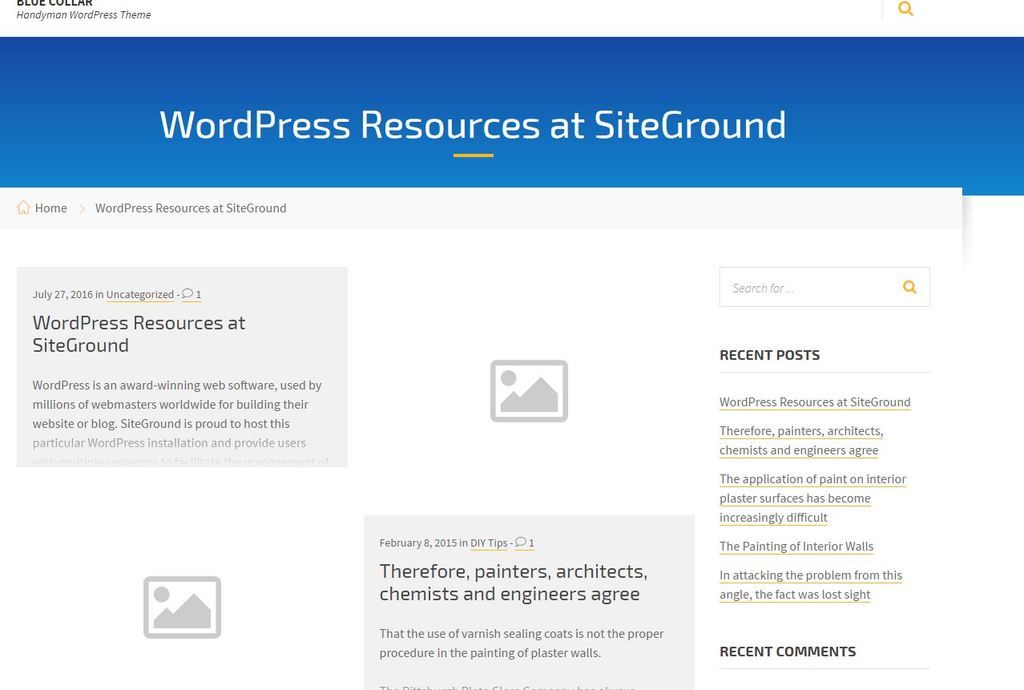Image resolution: width=1024 pixels, height=690 pixels.
Task: Open 'WordPress Resources at SiteGround' post title
Action: pos(138,334)
